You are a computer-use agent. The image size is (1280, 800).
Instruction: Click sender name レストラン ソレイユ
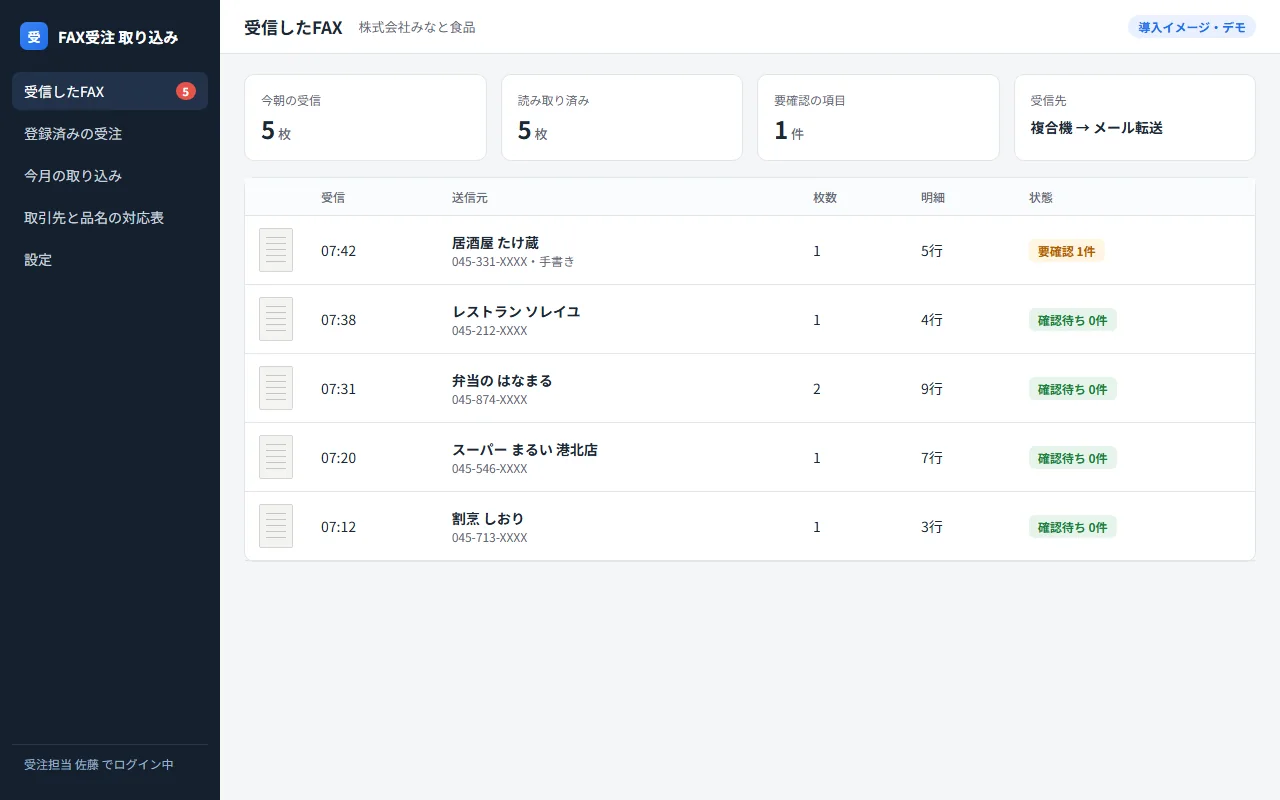[x=516, y=312]
